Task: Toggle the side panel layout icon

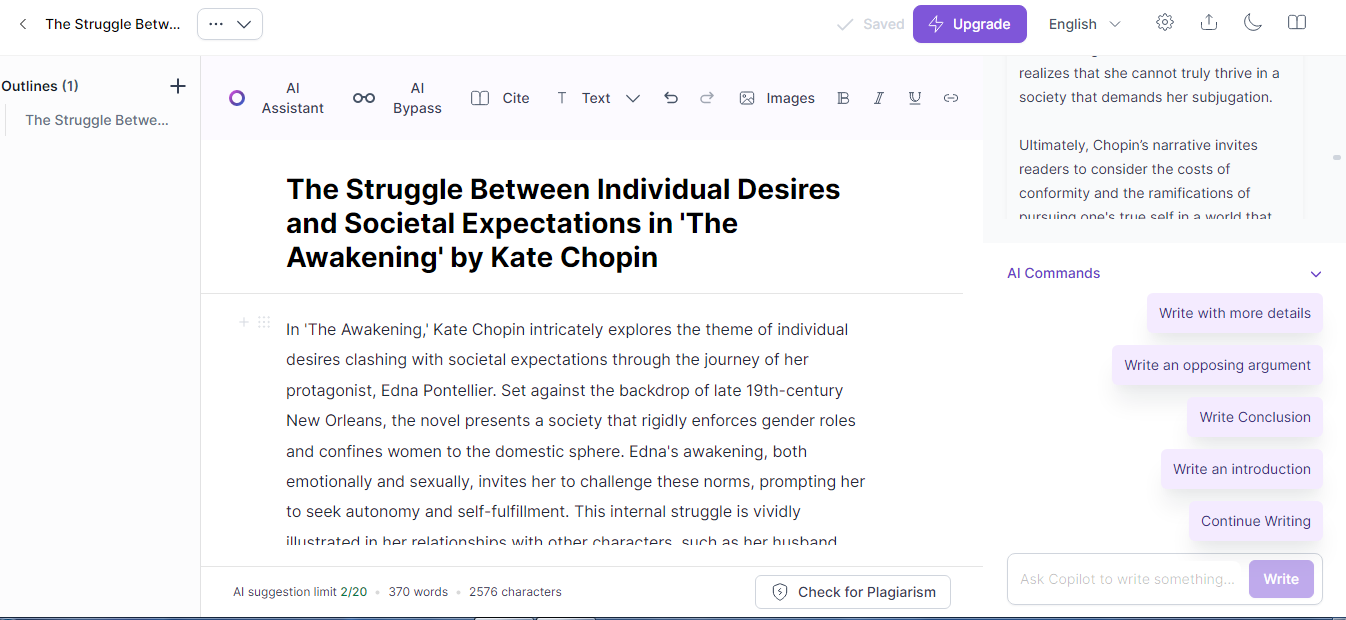Action: (x=1297, y=23)
